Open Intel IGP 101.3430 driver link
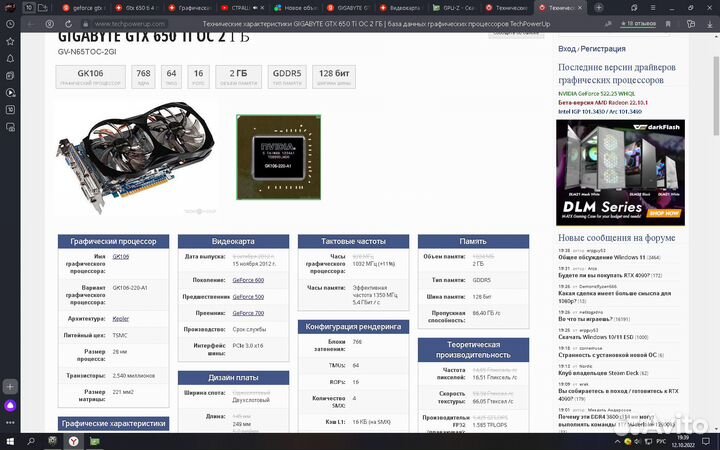Viewport: 720px width, 450px height. point(600,112)
